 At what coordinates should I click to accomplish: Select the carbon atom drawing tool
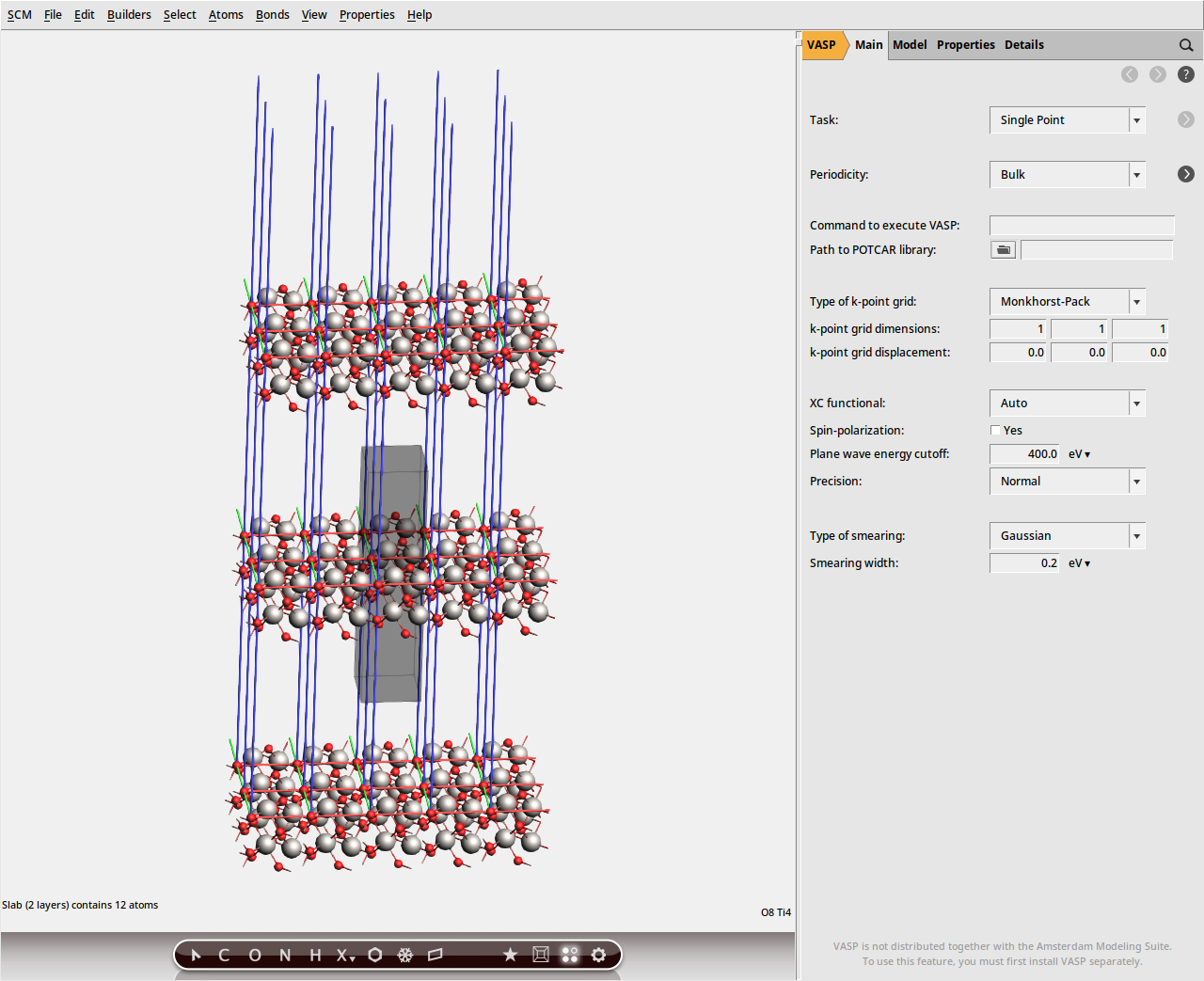[224, 955]
